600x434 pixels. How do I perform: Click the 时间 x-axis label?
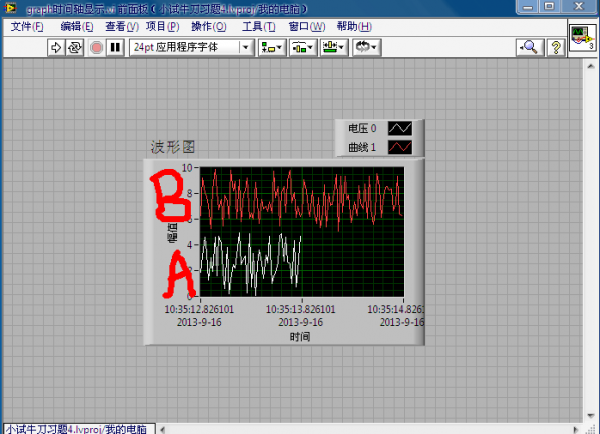(x=300, y=337)
